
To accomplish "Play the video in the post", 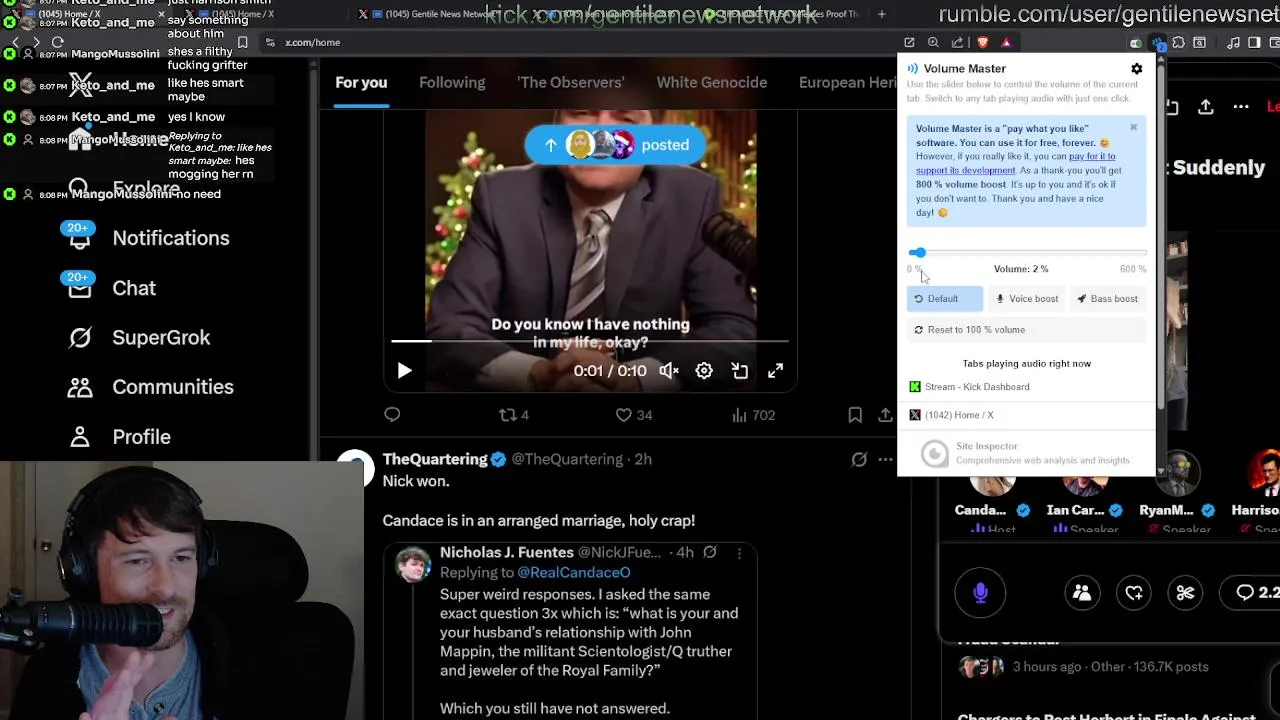I will [x=404, y=371].
